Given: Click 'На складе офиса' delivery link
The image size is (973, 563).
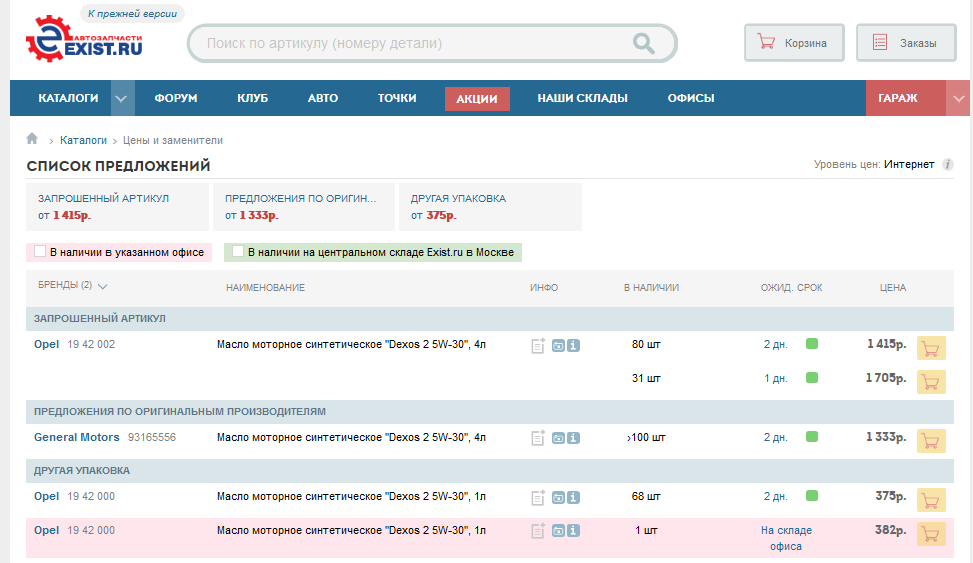Looking at the screenshot, I should click(x=786, y=538).
